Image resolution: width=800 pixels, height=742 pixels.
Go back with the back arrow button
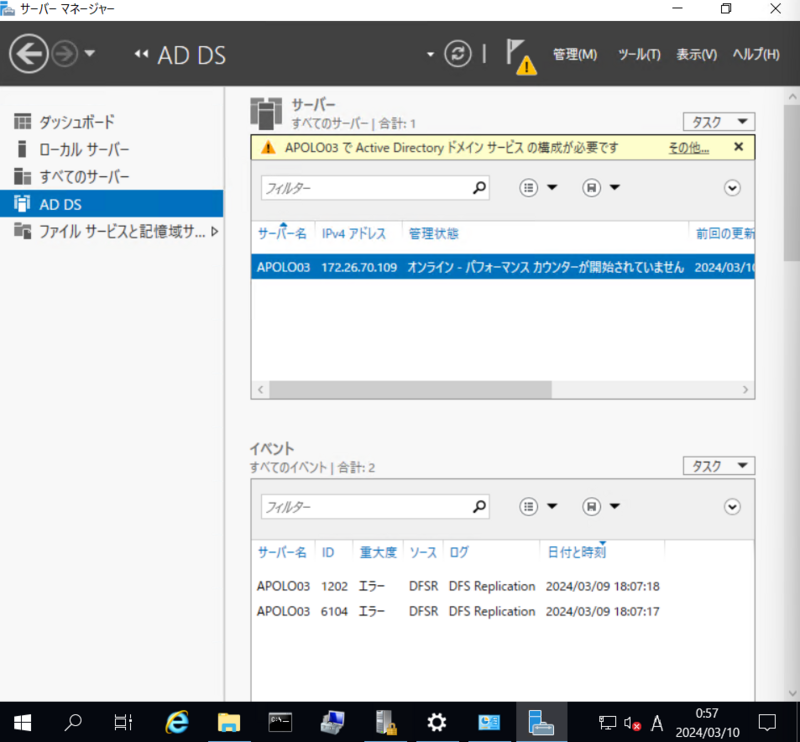click(x=29, y=54)
